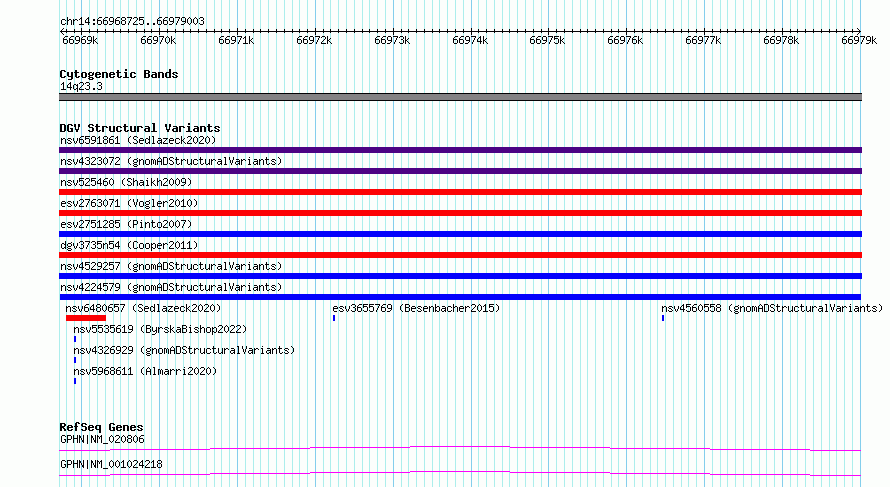Click the chr14:66968725..66979003 region label
The width and height of the screenshot is (890, 487).
click(x=132, y=21)
